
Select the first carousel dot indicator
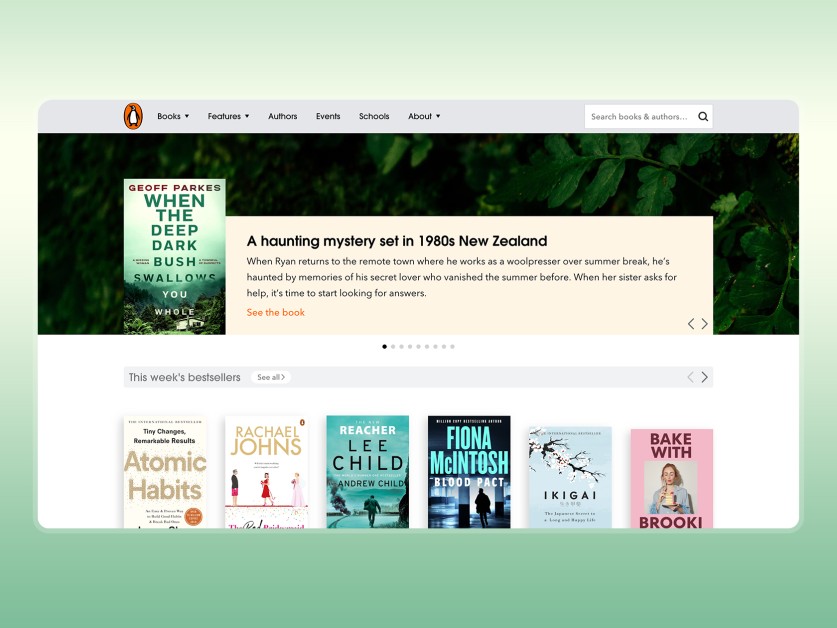[384, 347]
